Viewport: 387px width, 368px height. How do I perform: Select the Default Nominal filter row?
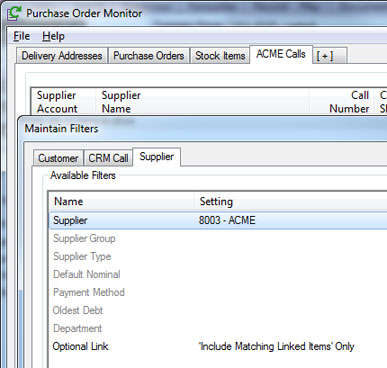218,274
